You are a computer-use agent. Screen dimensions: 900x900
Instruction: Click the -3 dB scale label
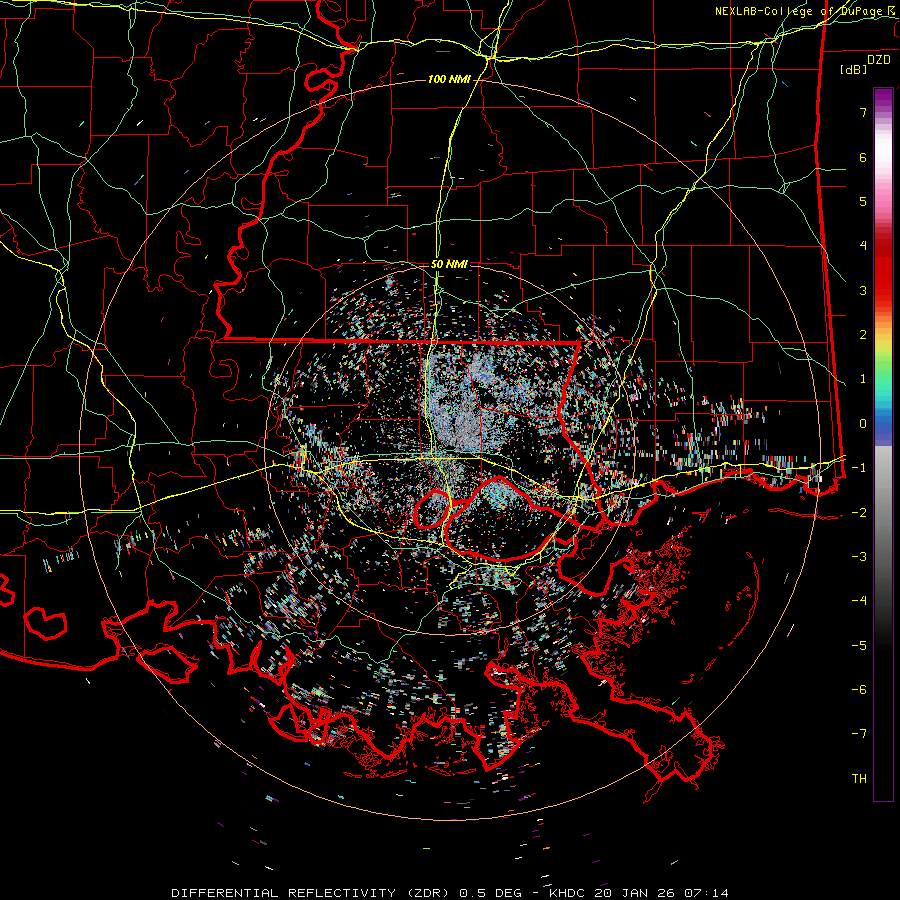tap(859, 556)
